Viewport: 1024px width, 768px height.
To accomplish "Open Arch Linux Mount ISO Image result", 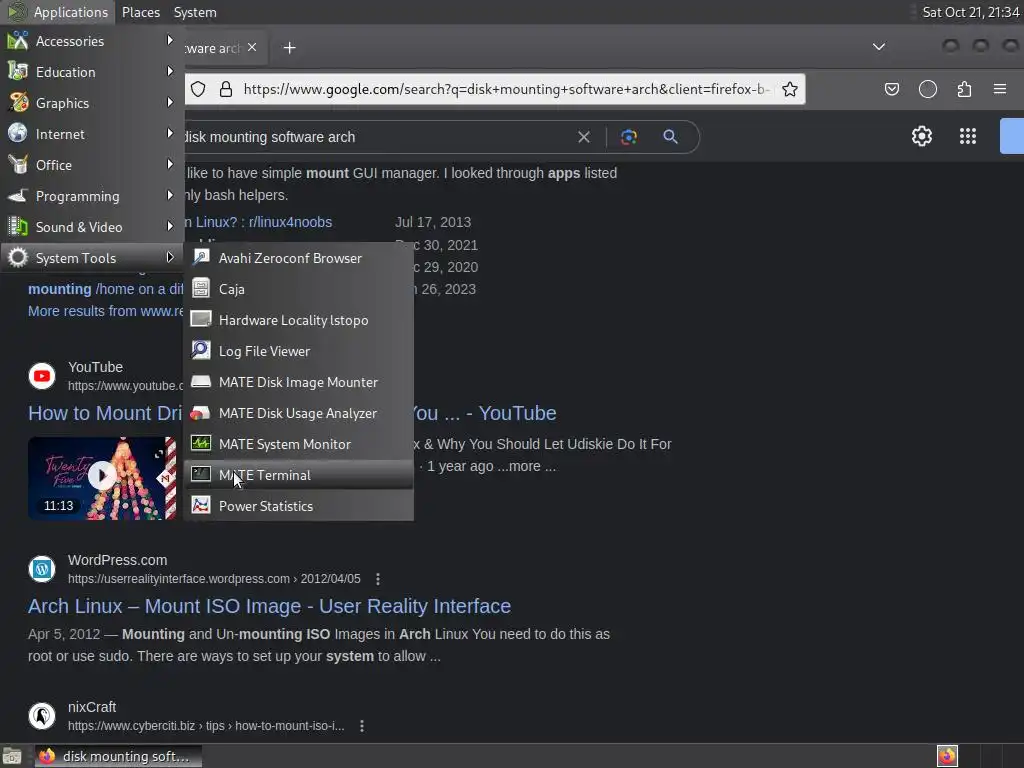I will (x=269, y=606).
